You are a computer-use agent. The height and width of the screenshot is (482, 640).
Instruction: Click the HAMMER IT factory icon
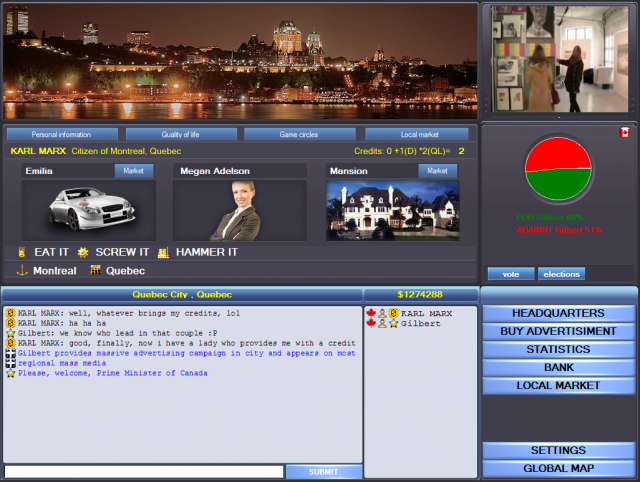pyautogui.click(x=163, y=253)
